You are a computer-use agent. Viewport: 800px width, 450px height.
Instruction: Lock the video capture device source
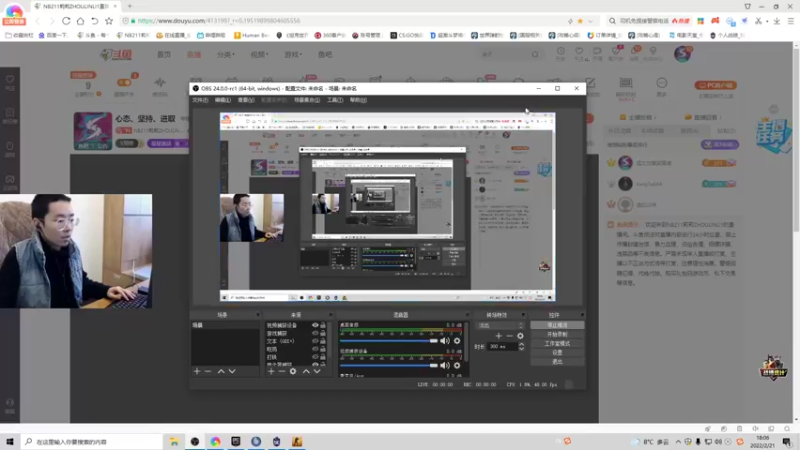click(323, 325)
